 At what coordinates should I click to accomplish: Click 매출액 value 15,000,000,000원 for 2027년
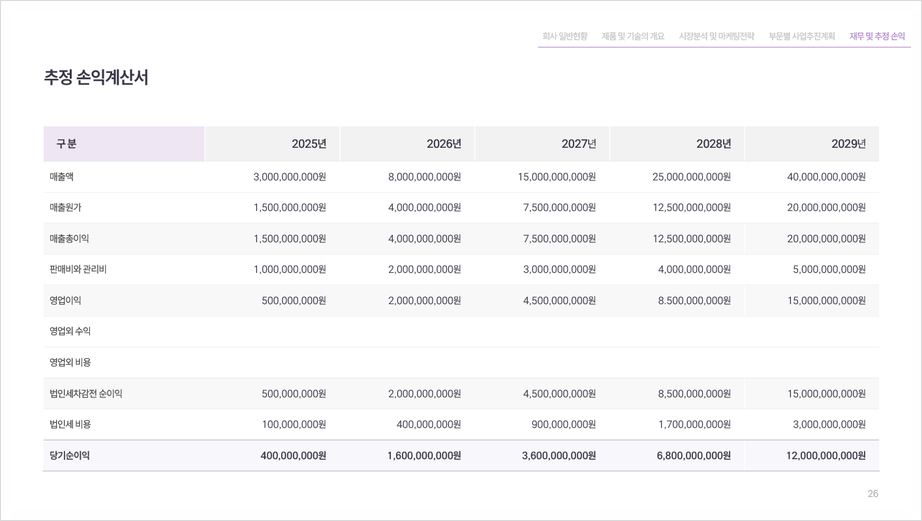tap(557, 177)
